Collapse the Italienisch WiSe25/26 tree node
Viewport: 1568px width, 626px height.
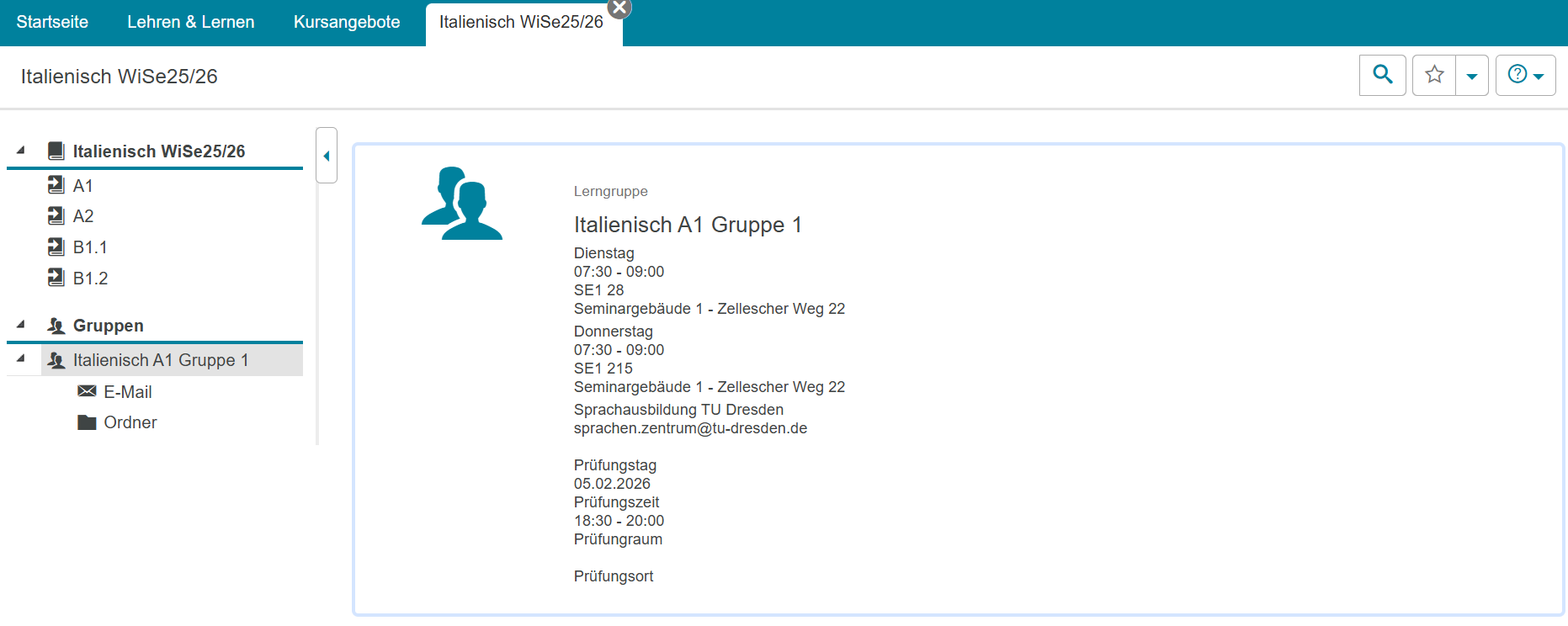pos(21,151)
